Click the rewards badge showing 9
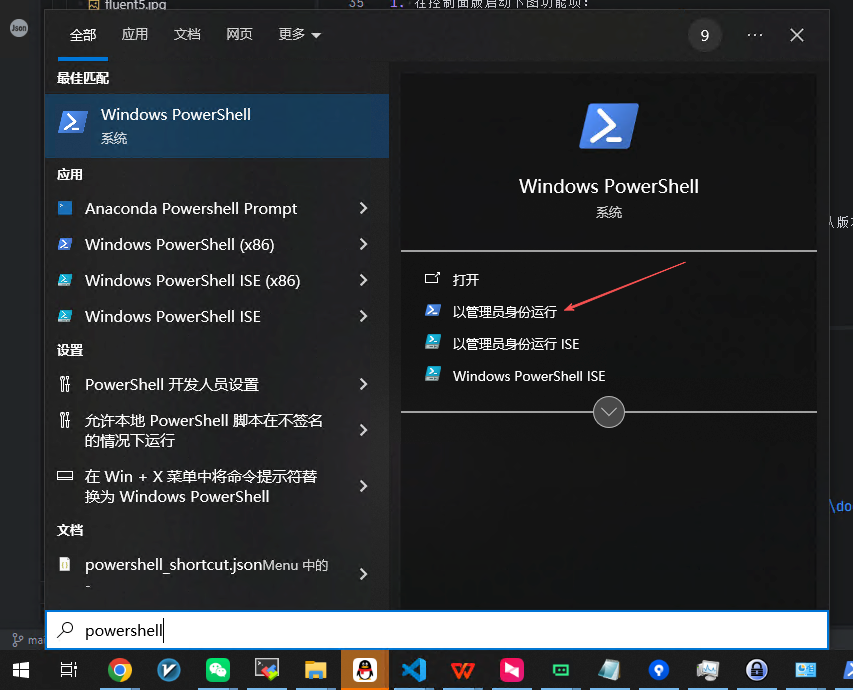 tap(704, 35)
